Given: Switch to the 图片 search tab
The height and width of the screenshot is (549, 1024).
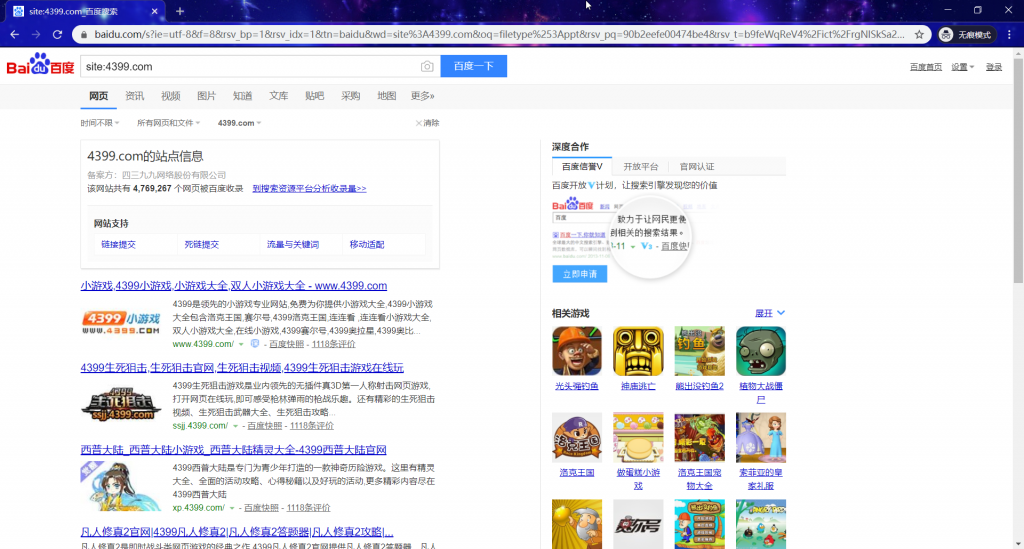Looking at the screenshot, I should coord(206,96).
